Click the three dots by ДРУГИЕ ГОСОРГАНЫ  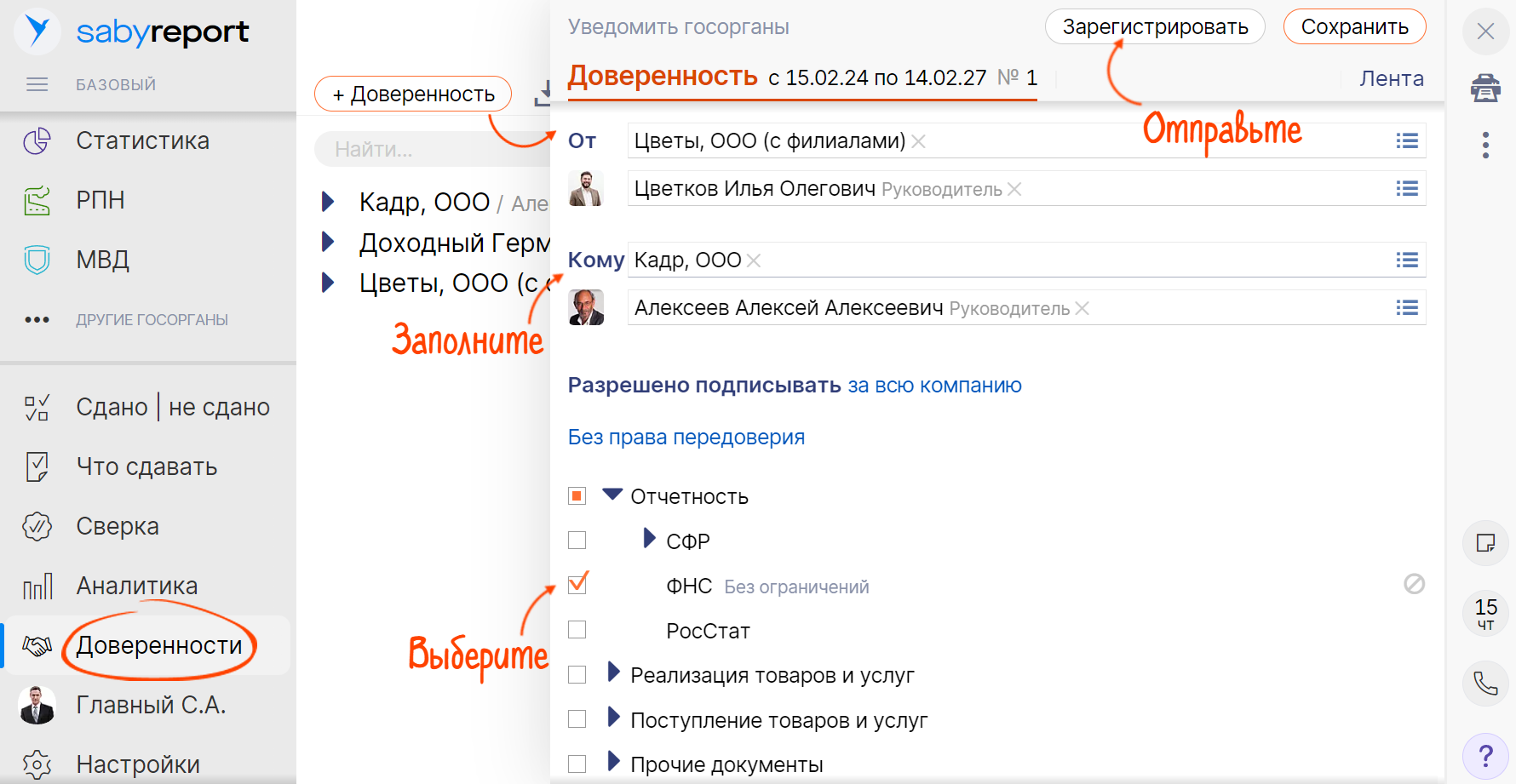click(37, 320)
